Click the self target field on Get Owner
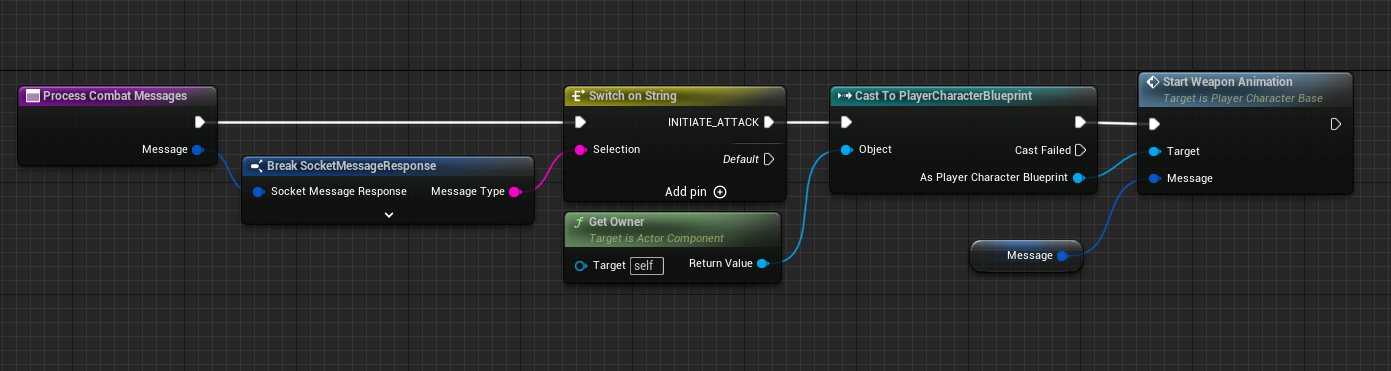Image resolution: width=1391 pixels, height=371 pixels. 647,266
